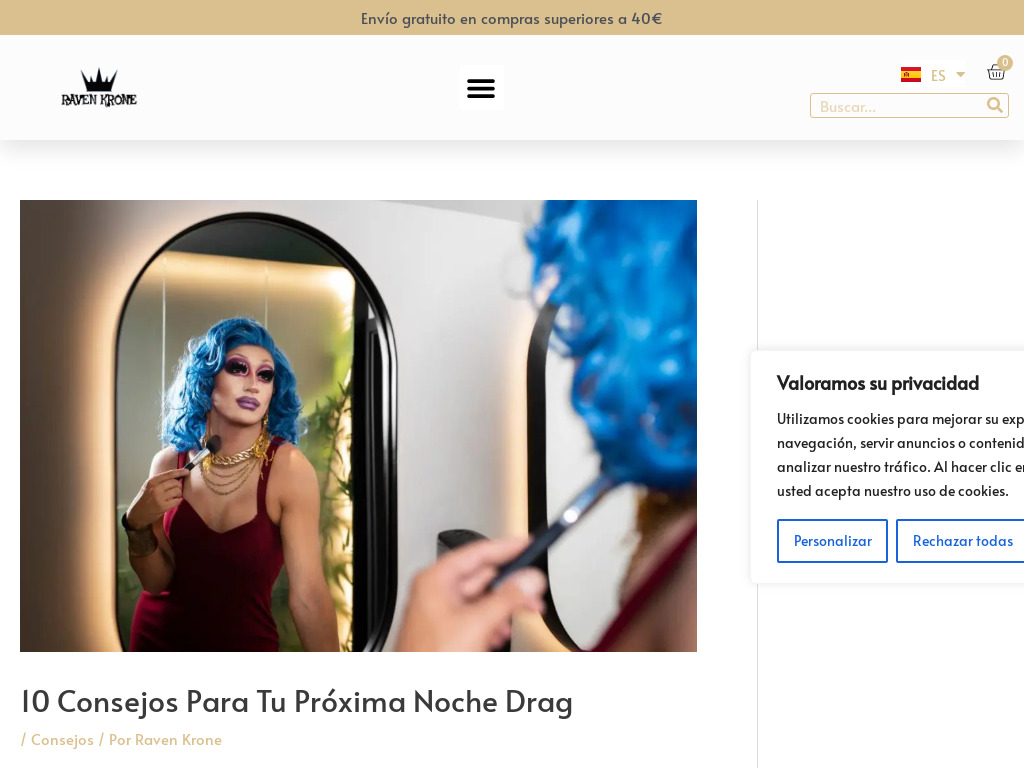The height and width of the screenshot is (768, 1024).
Task: Open the shopping cart
Action: tap(996, 72)
